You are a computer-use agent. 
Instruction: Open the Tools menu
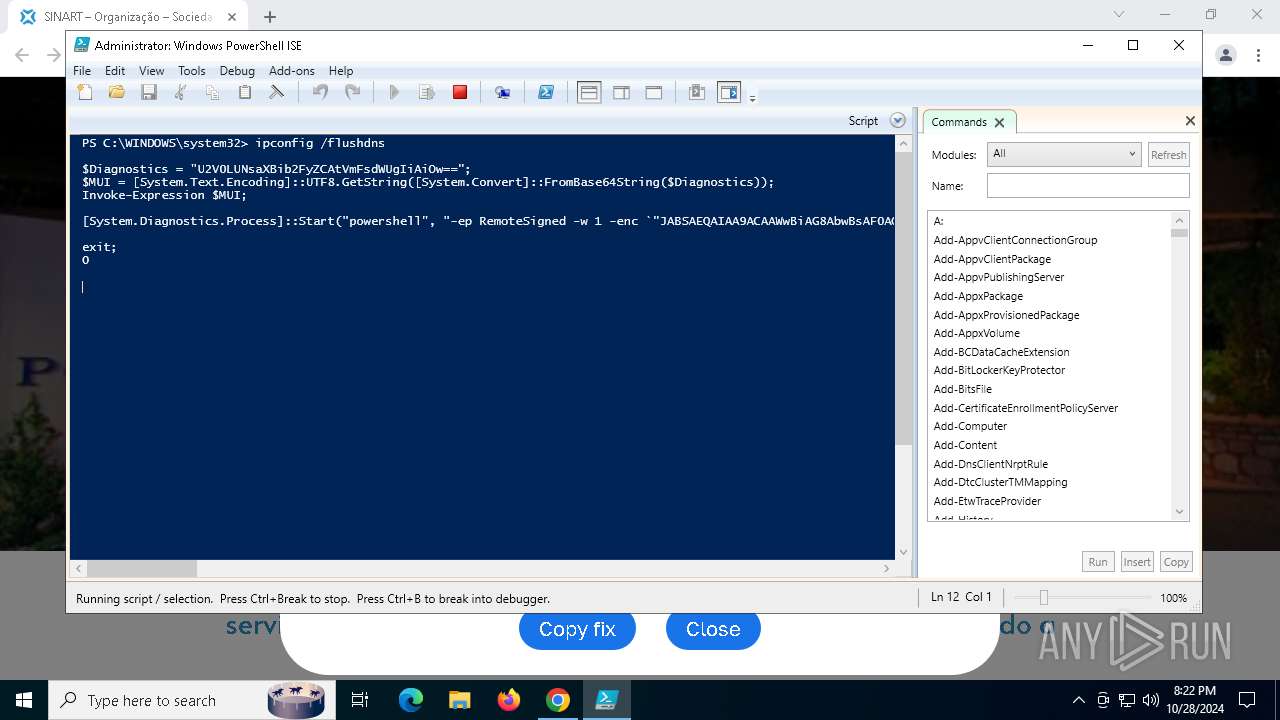click(x=191, y=71)
